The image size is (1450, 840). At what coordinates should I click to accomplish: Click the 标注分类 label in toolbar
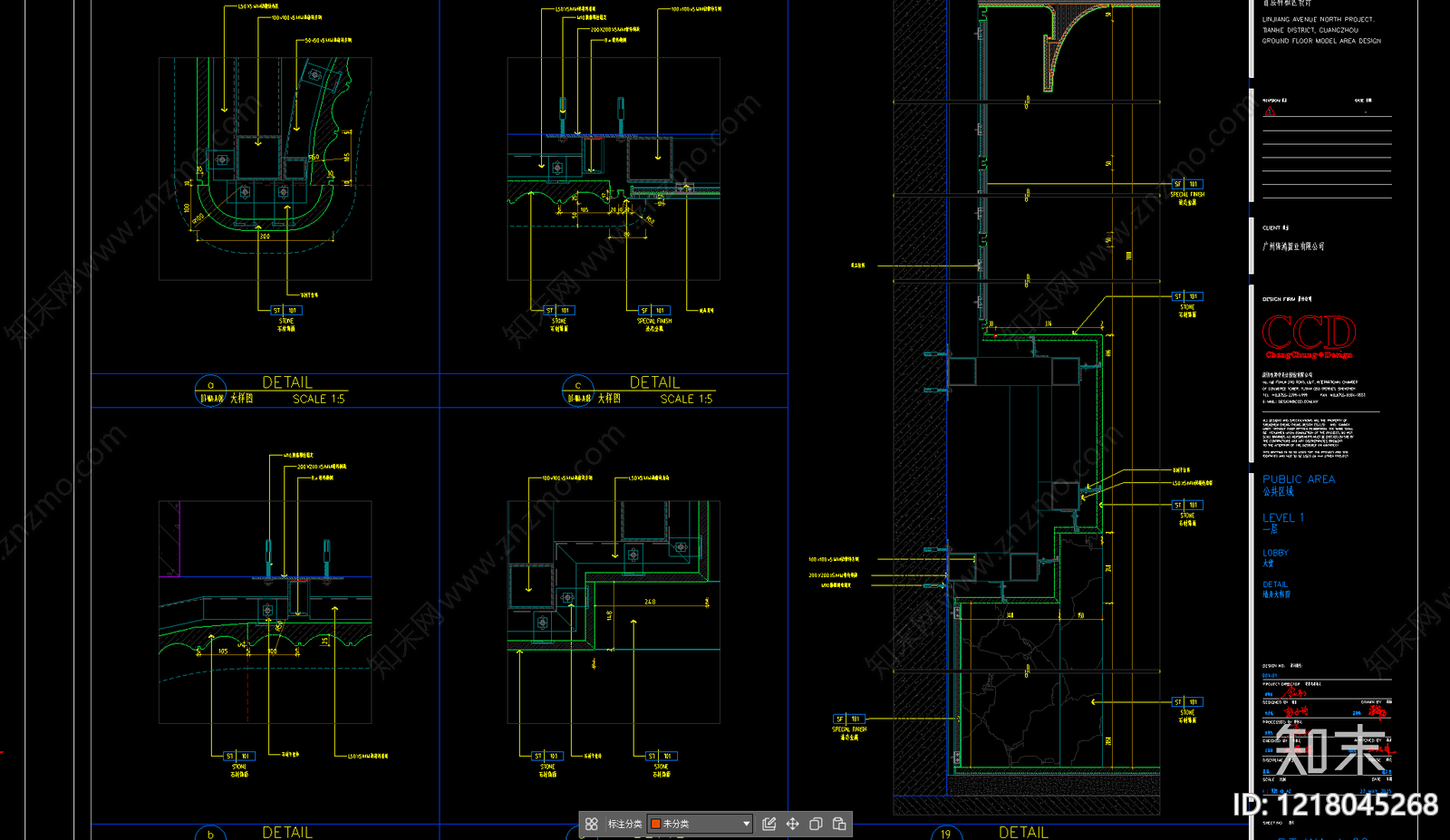624,824
